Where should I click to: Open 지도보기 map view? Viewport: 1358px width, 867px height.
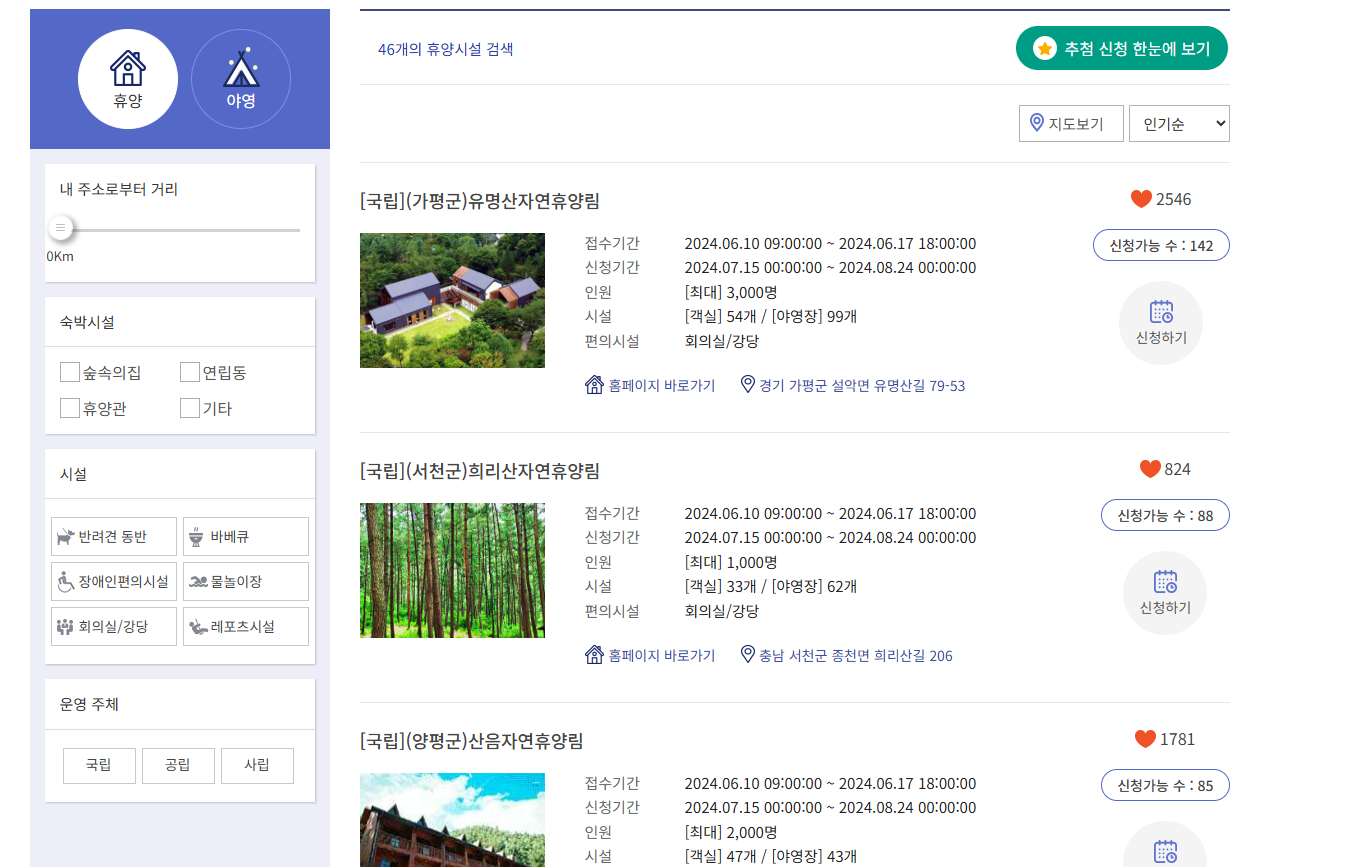pyautogui.click(x=1071, y=124)
